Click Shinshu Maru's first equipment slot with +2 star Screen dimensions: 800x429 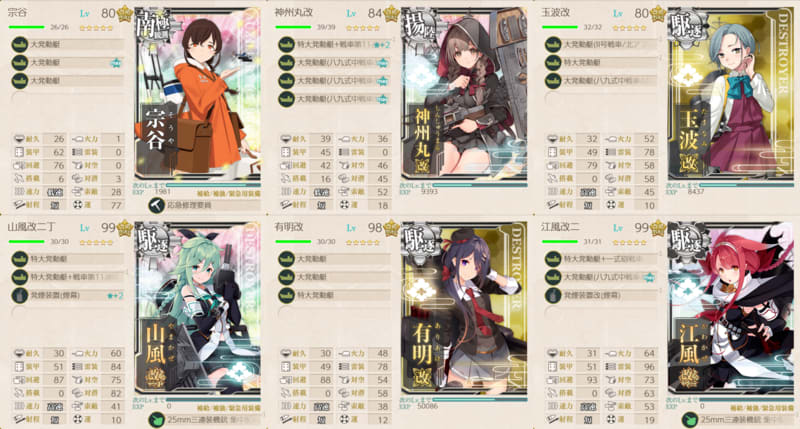tap(335, 44)
